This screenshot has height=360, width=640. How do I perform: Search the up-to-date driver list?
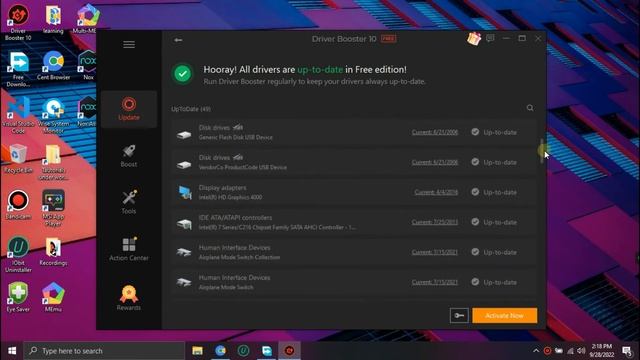point(530,108)
